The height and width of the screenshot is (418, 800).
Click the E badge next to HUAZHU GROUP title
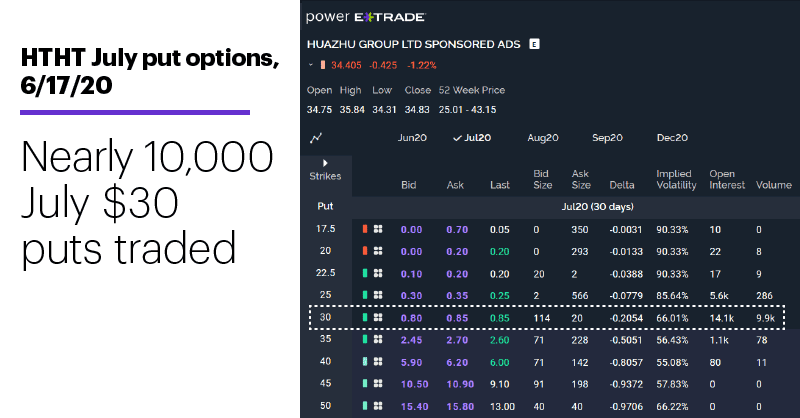tap(534, 44)
